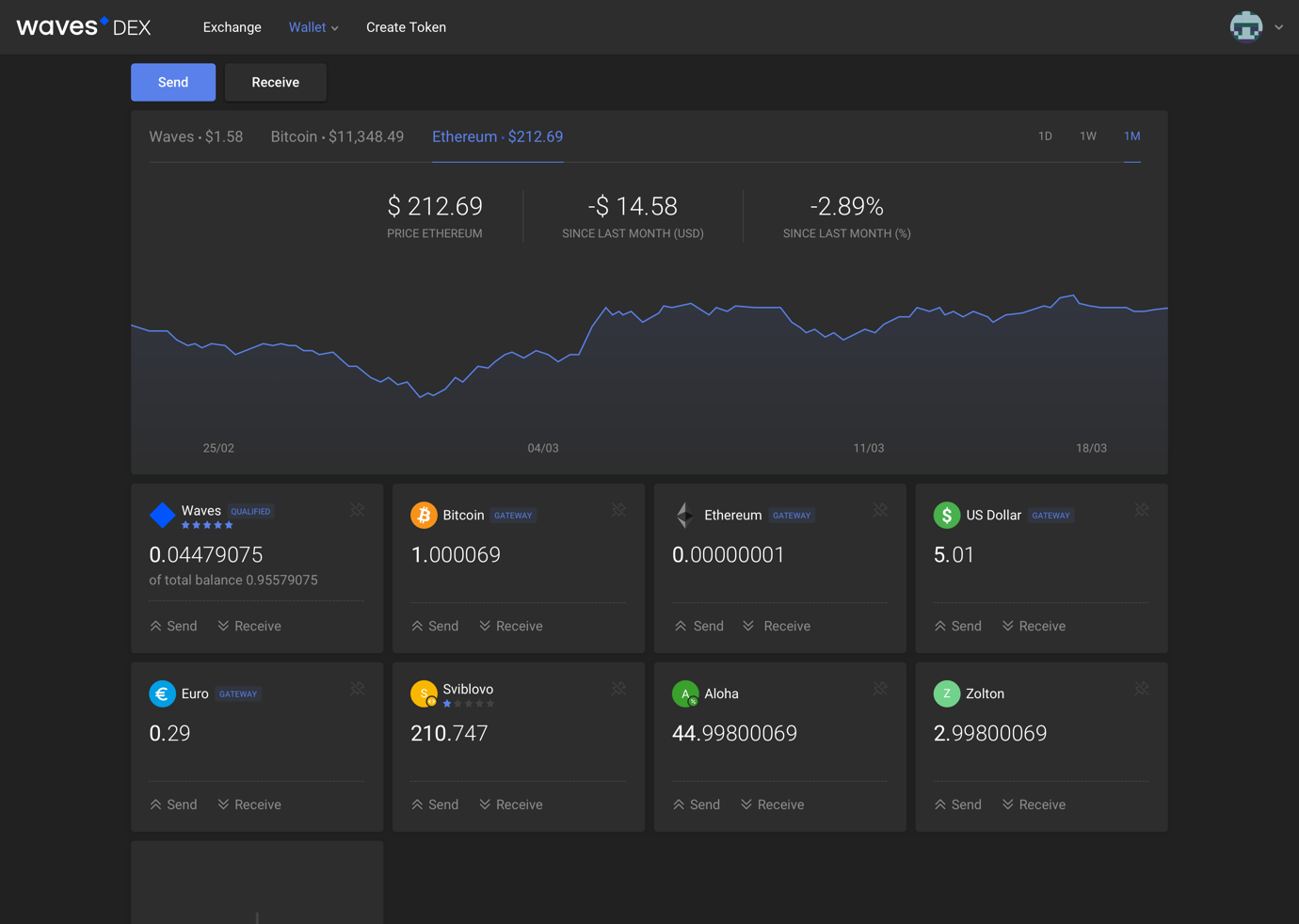Click the Waves DEX logo
1299x924 pixels.
84,26
